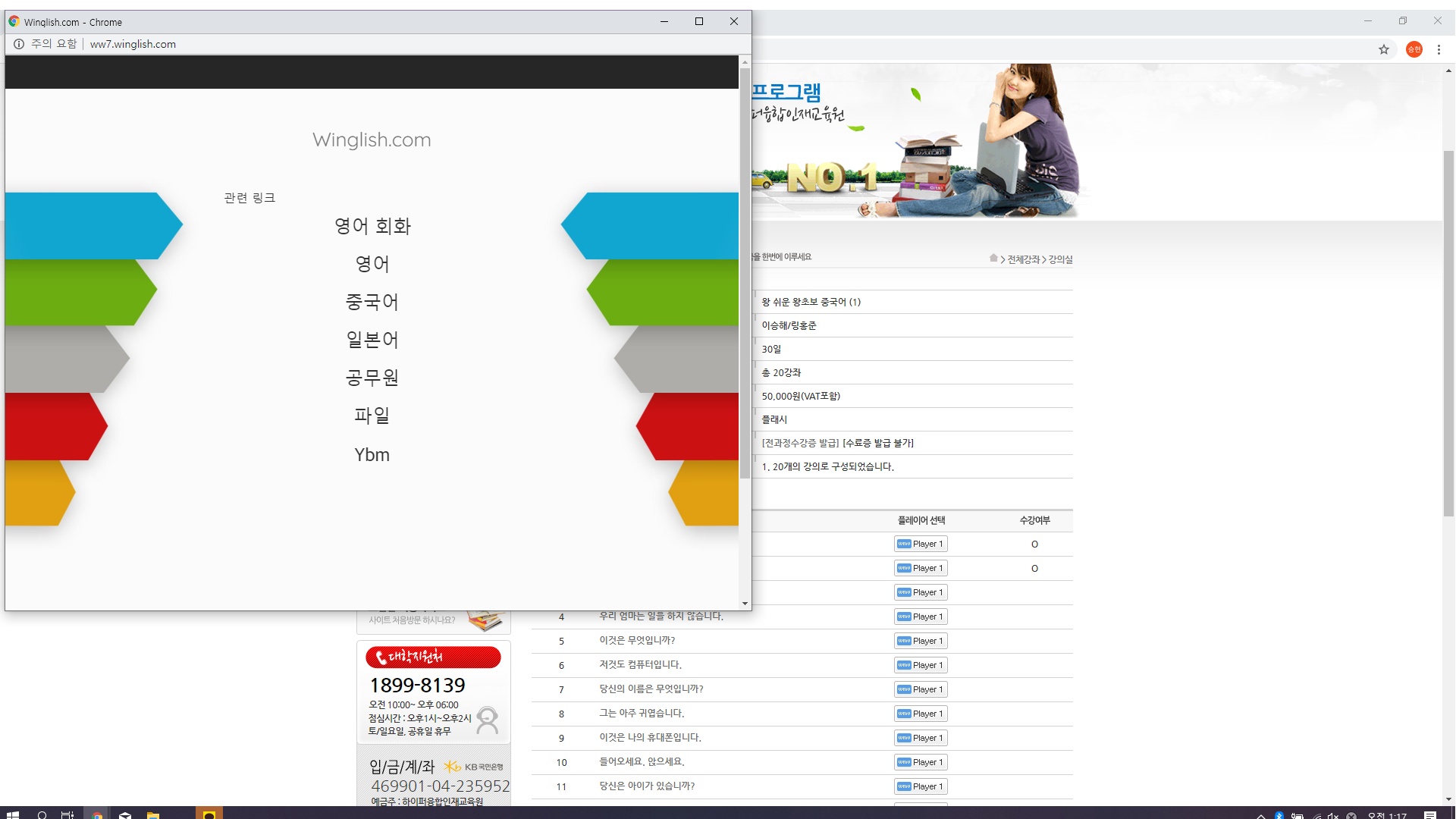Screen dimensions: 1456x819
Task: Open the 공무원 related link
Action: pyautogui.click(x=372, y=378)
